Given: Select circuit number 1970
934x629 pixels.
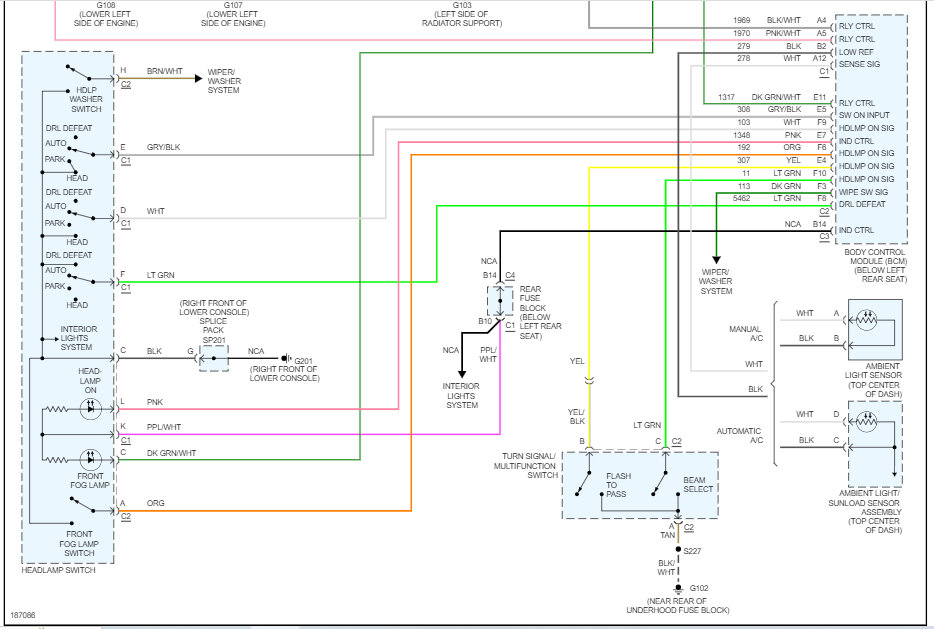Looking at the screenshot, I should tap(742, 33).
